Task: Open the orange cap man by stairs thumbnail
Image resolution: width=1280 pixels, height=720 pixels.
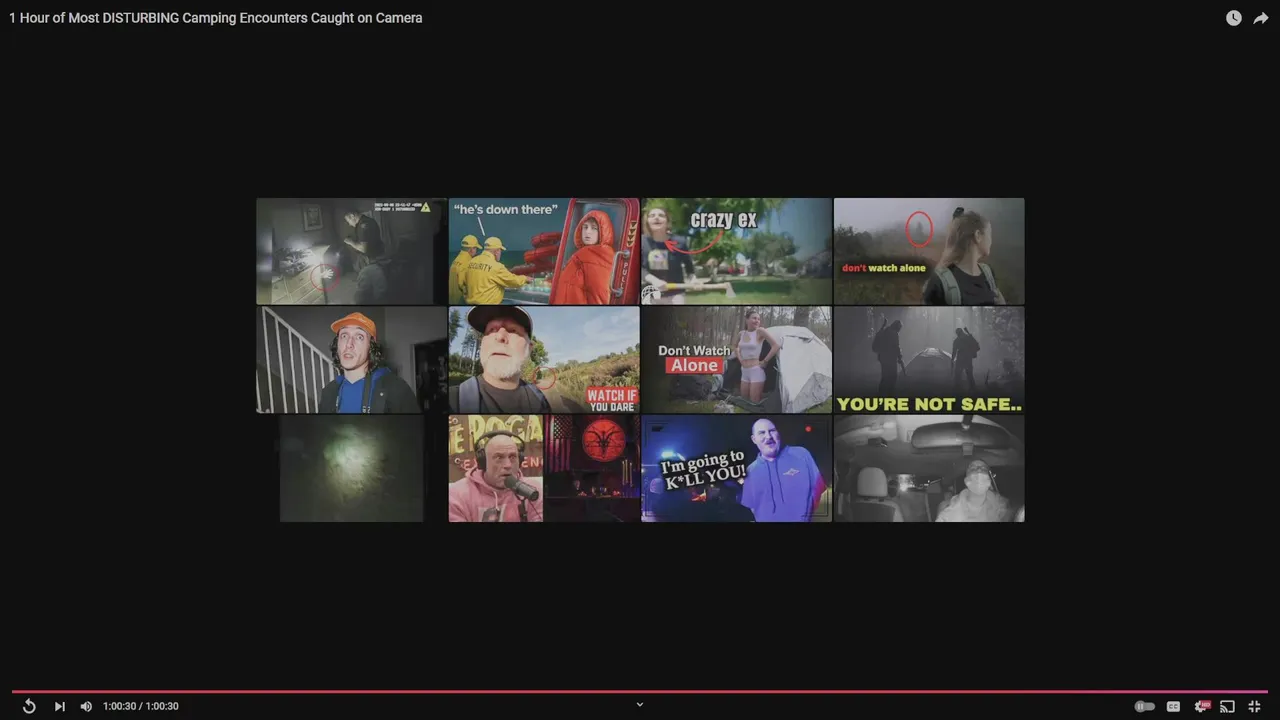Action: click(x=351, y=360)
